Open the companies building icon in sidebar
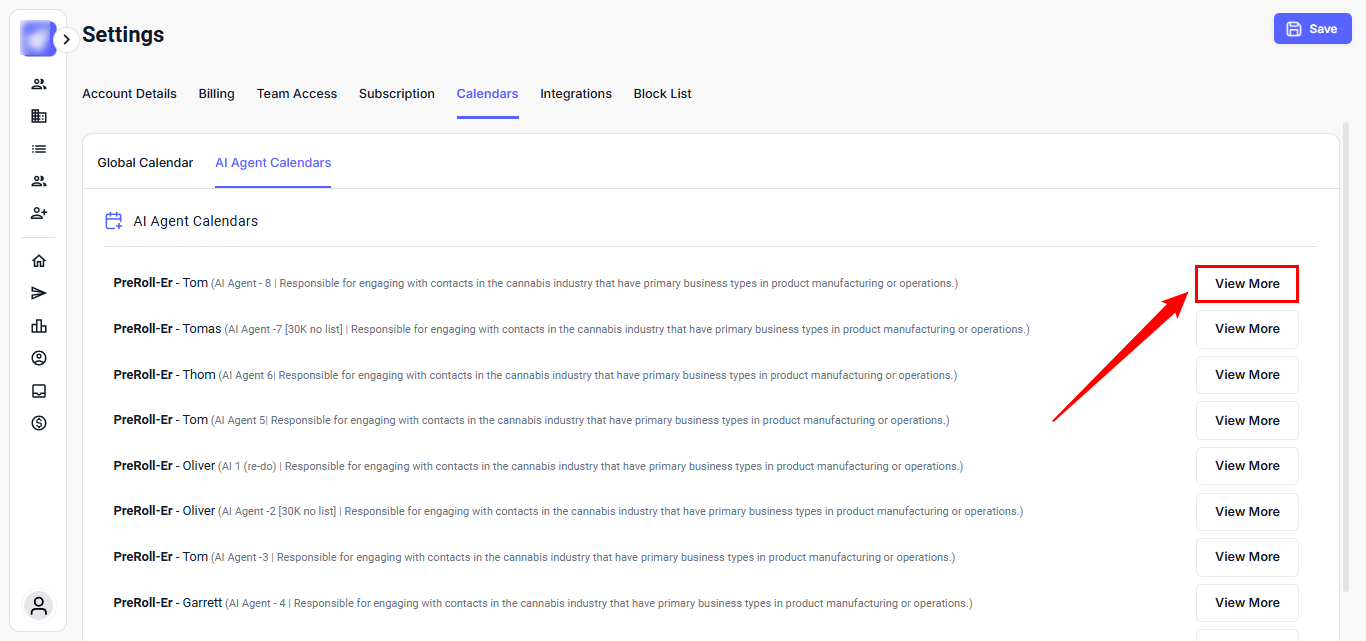Image resolution: width=1366 pixels, height=641 pixels. (39, 116)
